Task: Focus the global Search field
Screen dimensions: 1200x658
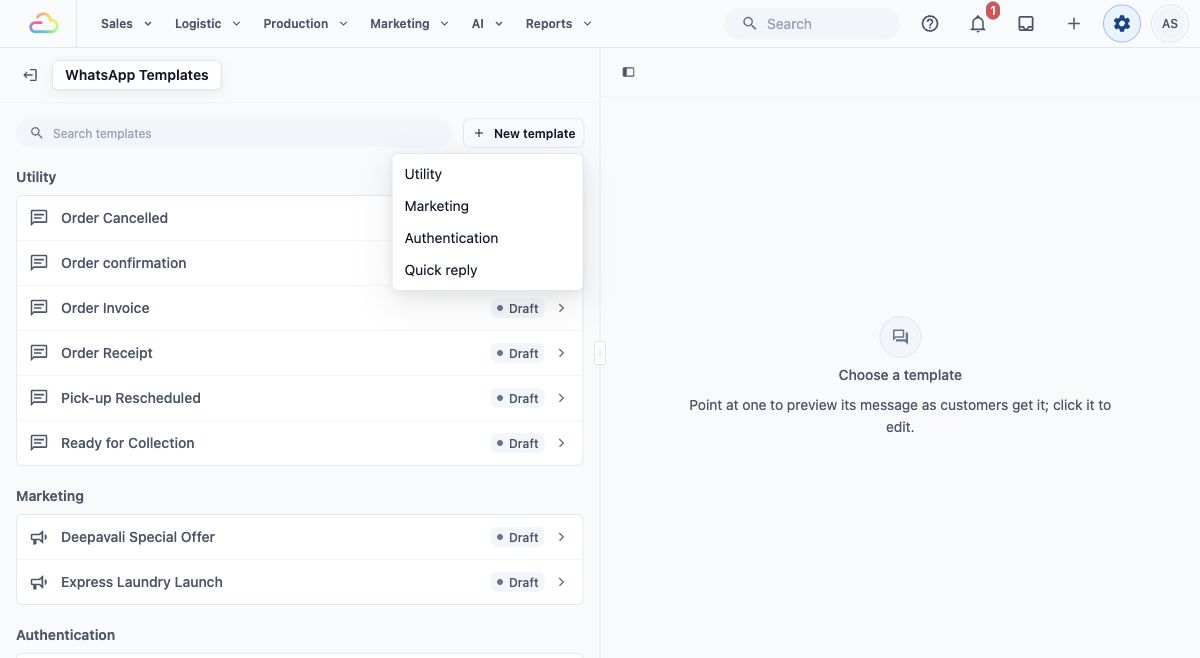Action: point(812,23)
